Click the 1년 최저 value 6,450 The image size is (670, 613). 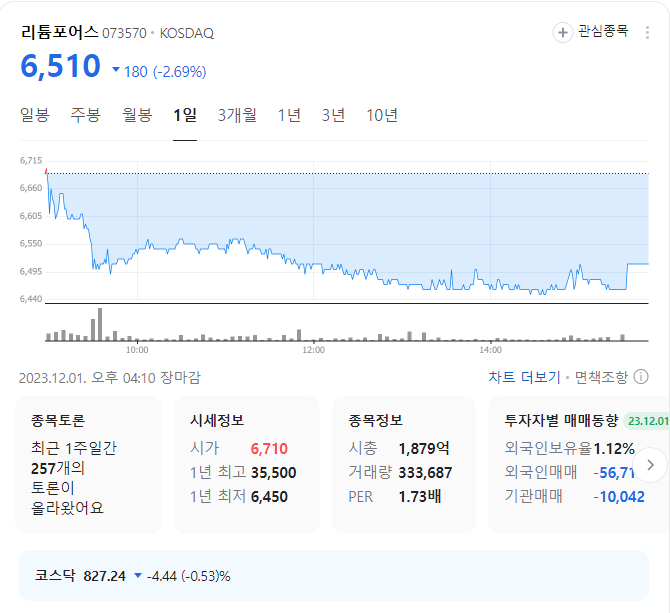(x=269, y=496)
